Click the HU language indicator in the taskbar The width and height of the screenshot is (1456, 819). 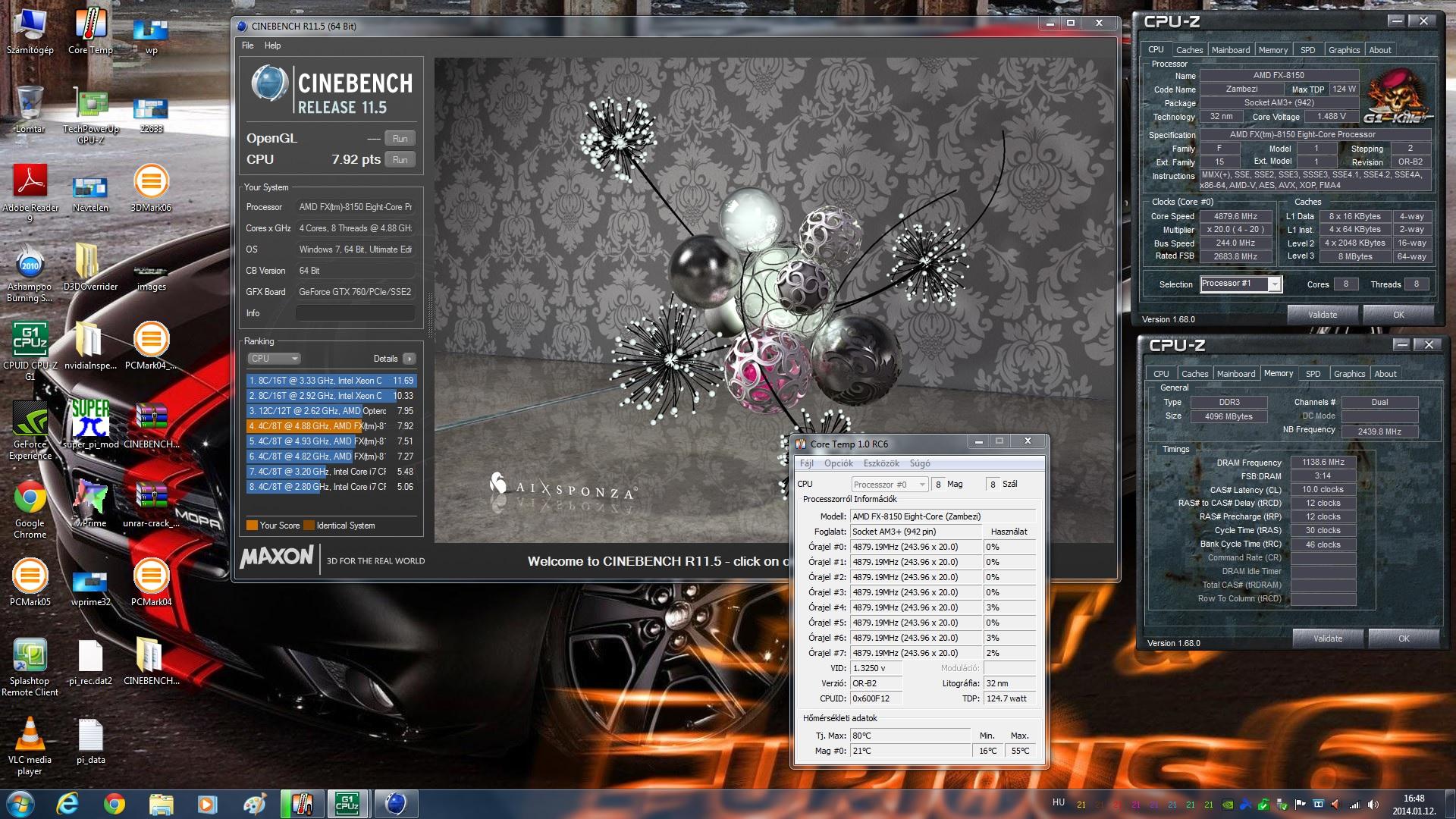click(1059, 802)
